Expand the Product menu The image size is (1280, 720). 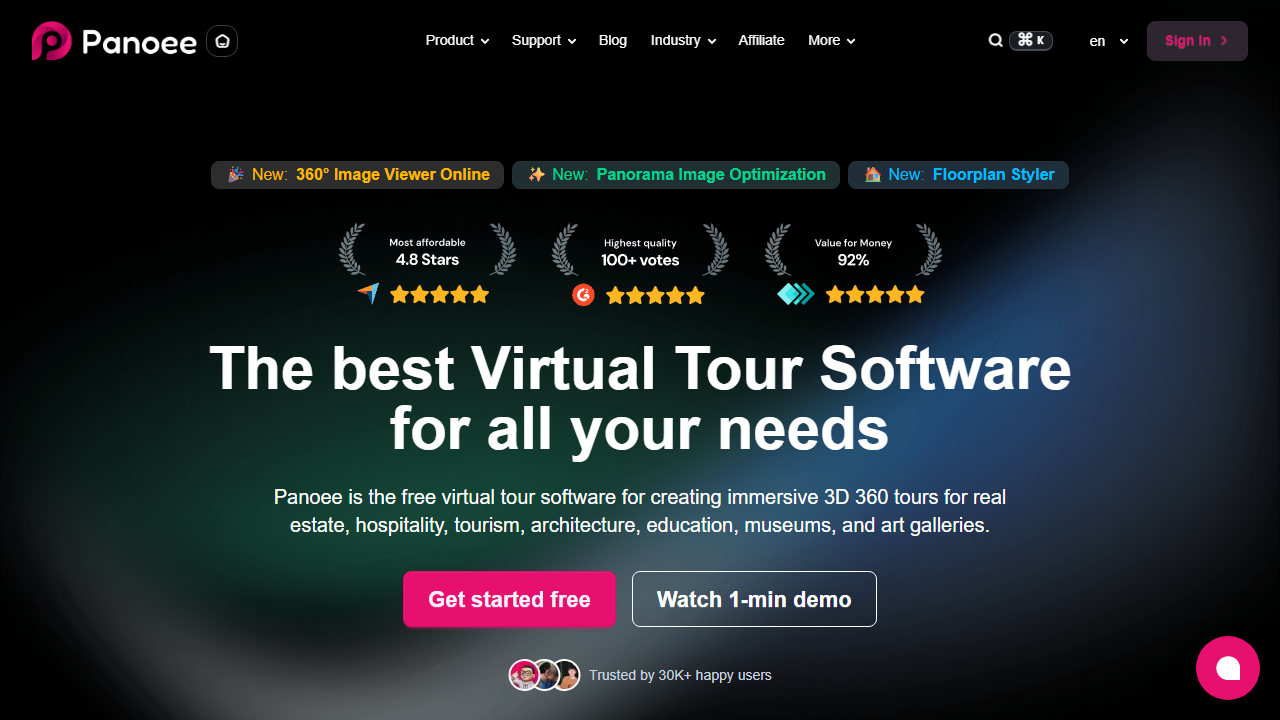point(457,41)
